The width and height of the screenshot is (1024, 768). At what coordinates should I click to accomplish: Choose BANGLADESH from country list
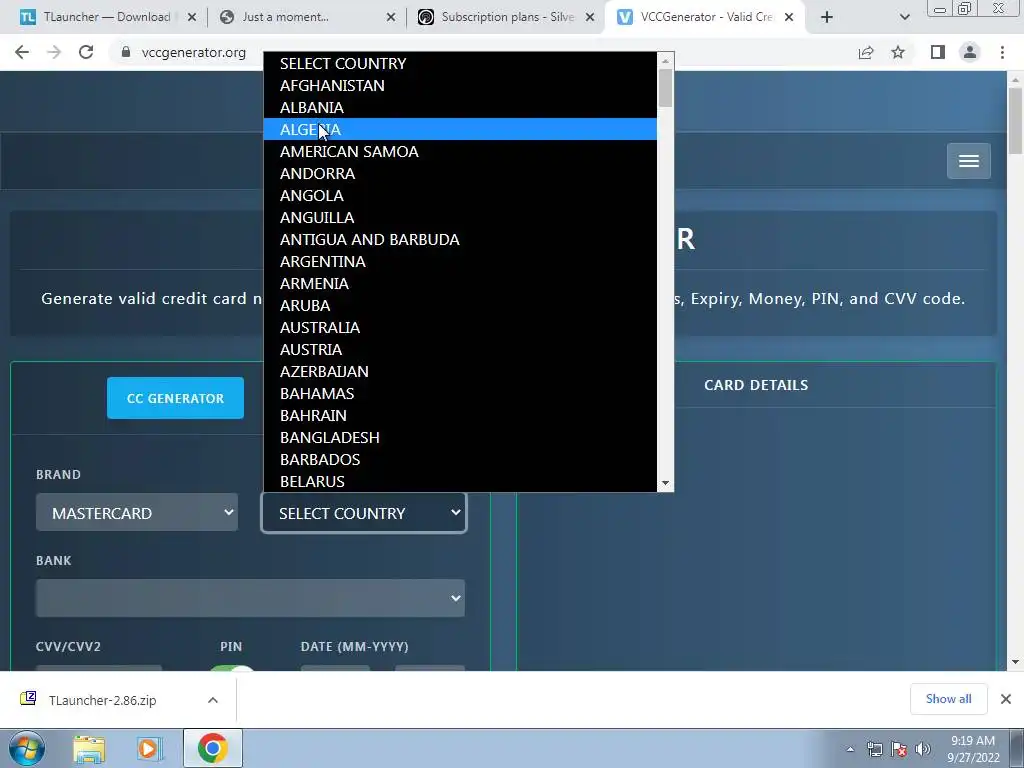click(x=460, y=438)
